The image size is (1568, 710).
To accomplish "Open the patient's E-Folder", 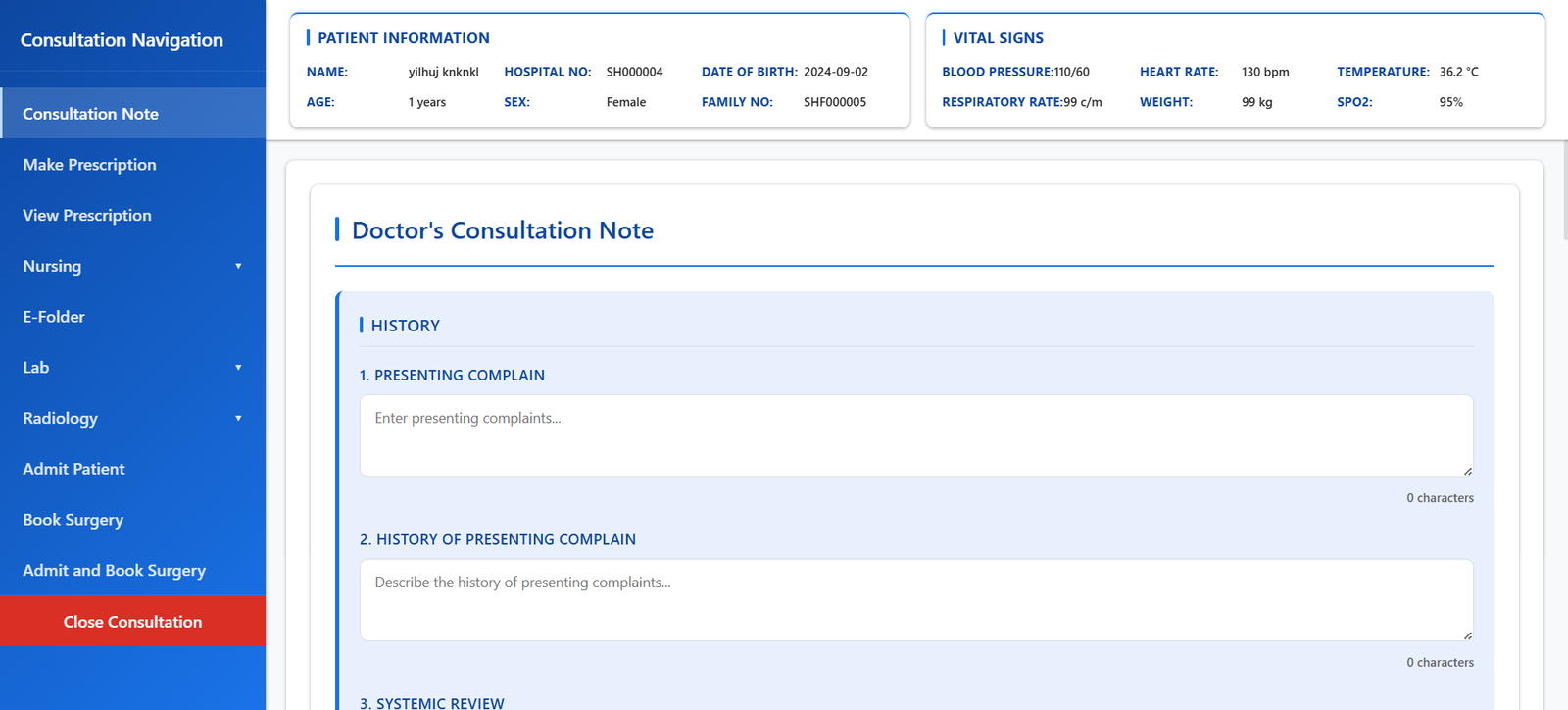I will click(54, 317).
